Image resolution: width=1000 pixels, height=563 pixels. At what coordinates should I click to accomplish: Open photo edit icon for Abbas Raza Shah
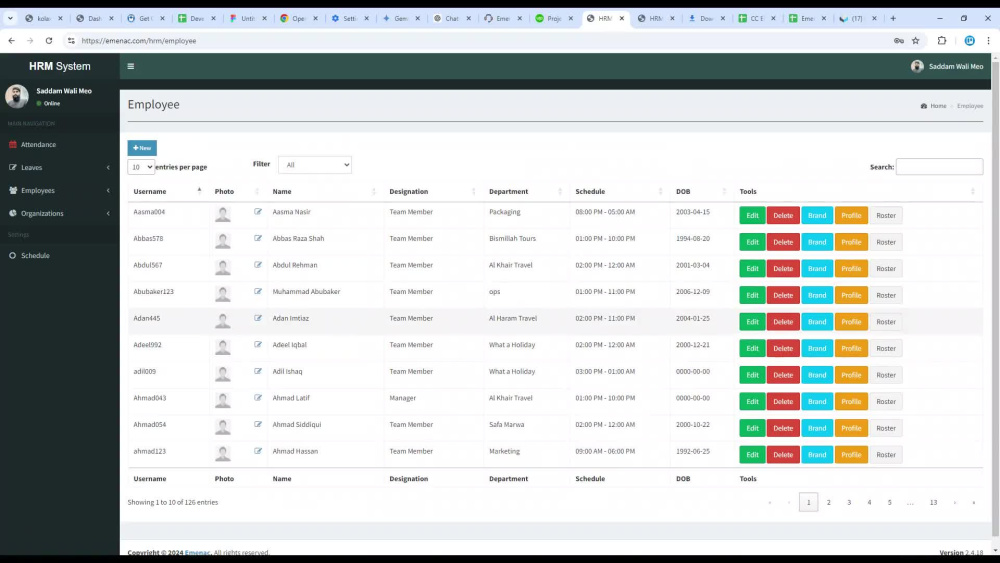tap(258, 238)
